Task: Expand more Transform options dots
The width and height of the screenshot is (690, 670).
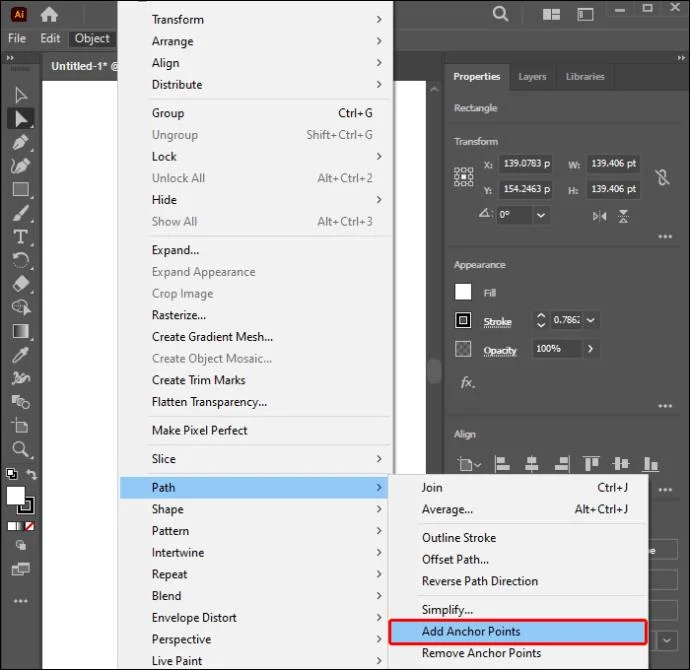Action: pos(665,237)
